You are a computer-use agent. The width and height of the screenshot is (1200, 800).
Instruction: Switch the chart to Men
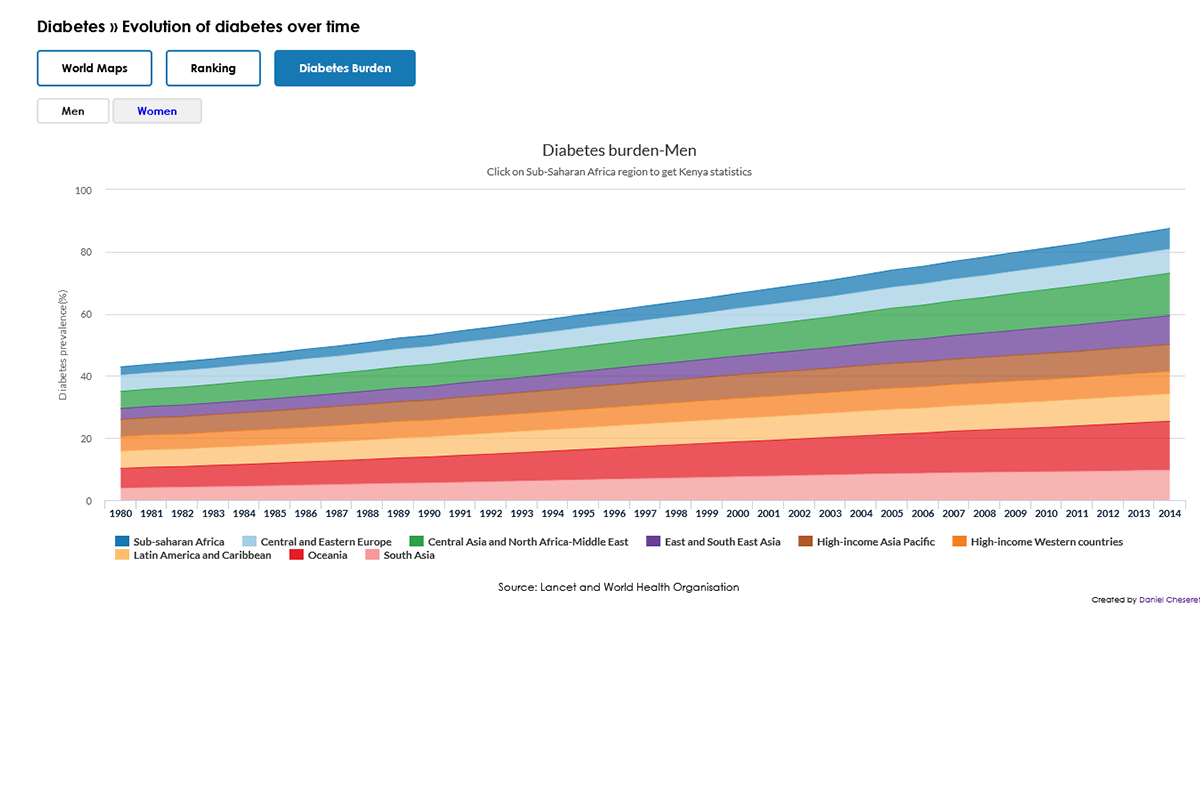click(72, 110)
